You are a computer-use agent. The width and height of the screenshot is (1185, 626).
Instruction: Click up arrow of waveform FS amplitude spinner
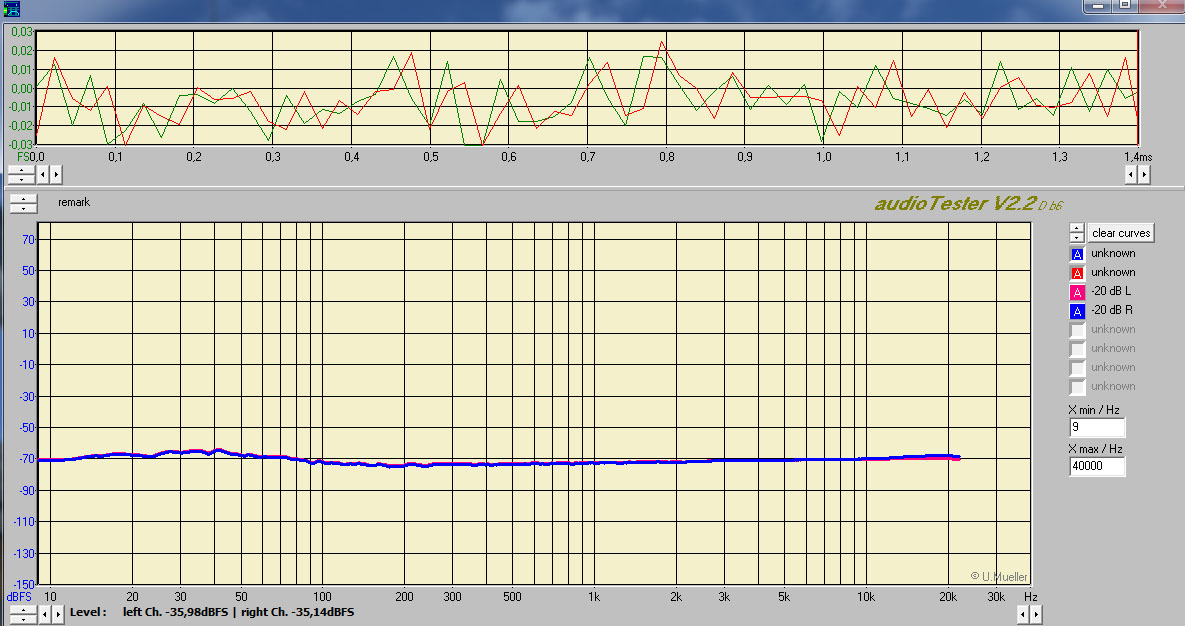22,169
